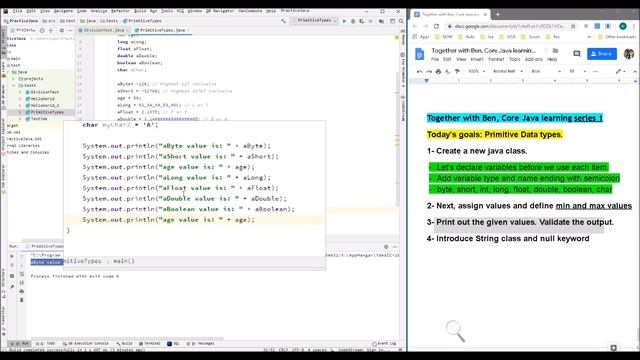This screenshot has height=360, width=640.
Task: Click spell check icon in Docs toolbar
Action: point(448,71)
